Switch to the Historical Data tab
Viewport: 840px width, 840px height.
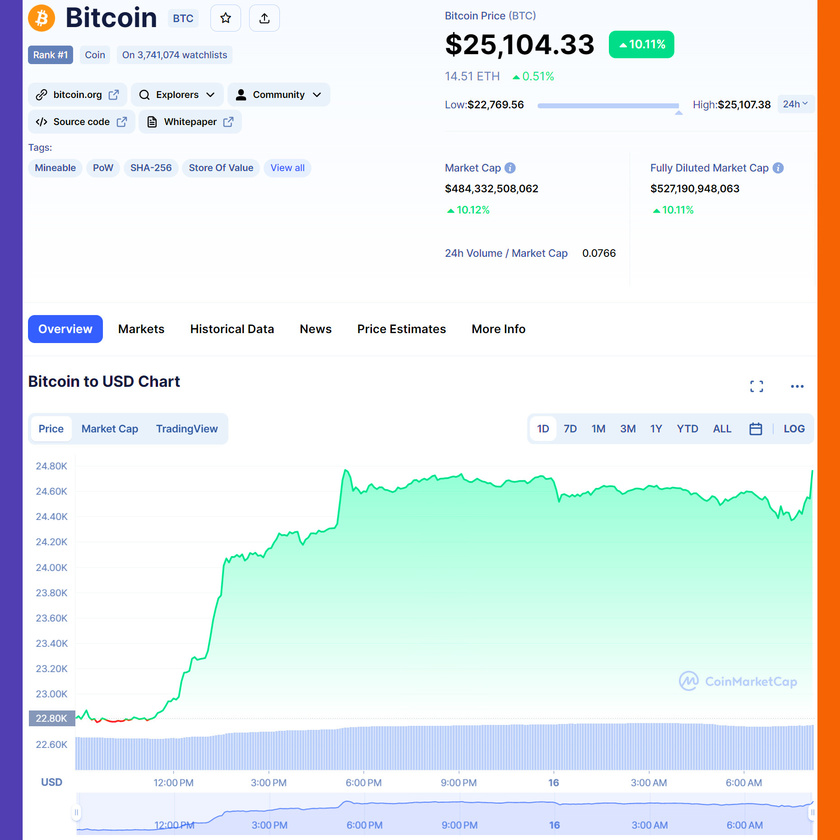[232, 329]
